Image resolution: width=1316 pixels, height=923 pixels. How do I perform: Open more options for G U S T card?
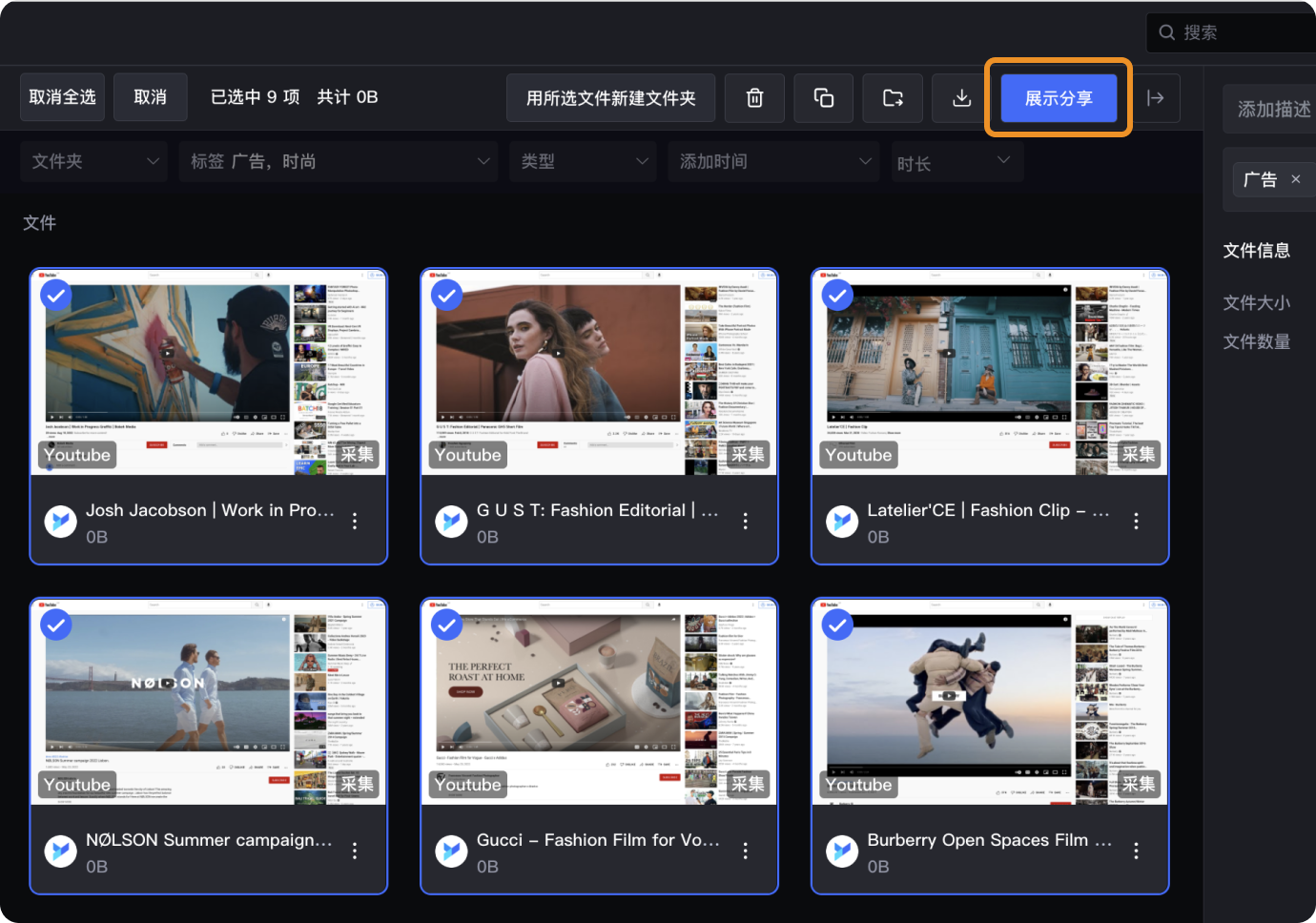tap(746, 522)
